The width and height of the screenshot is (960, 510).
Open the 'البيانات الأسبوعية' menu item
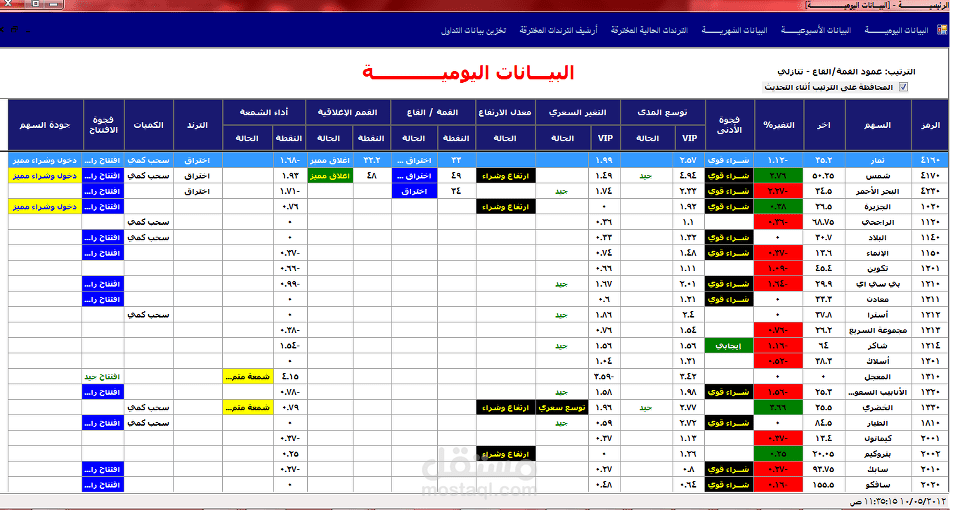[x=816, y=30]
